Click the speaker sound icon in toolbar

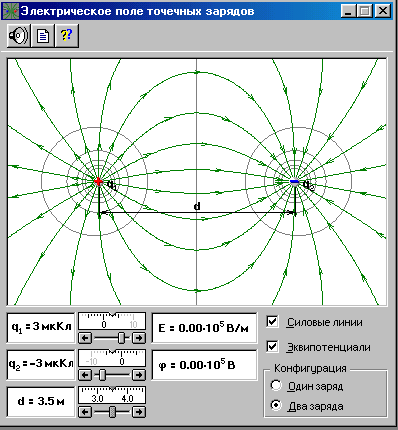point(19,35)
